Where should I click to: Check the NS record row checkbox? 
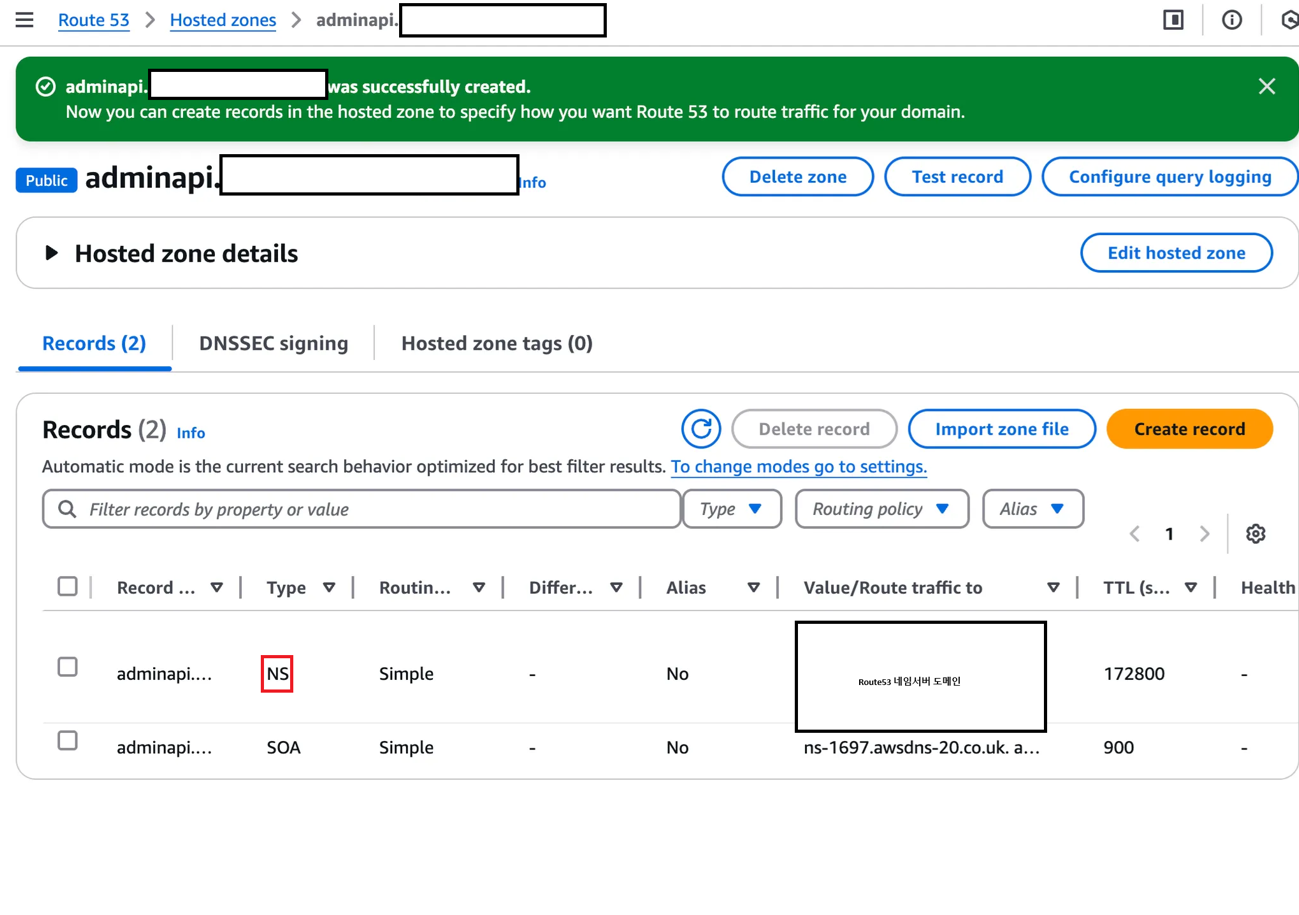coord(68,666)
